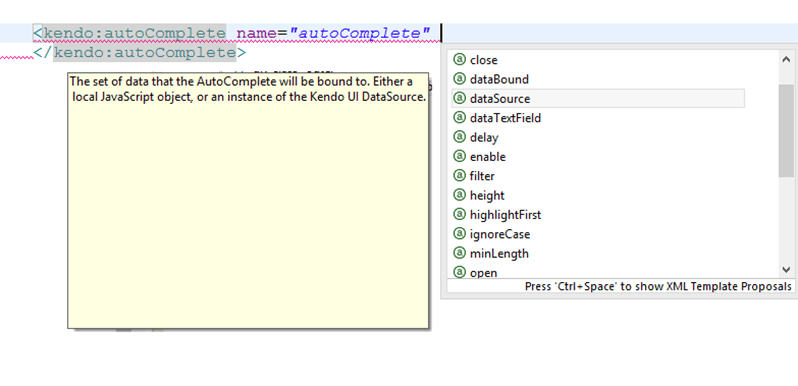
Task: Click attribute icon beside highlightFirst
Action: click(460, 214)
